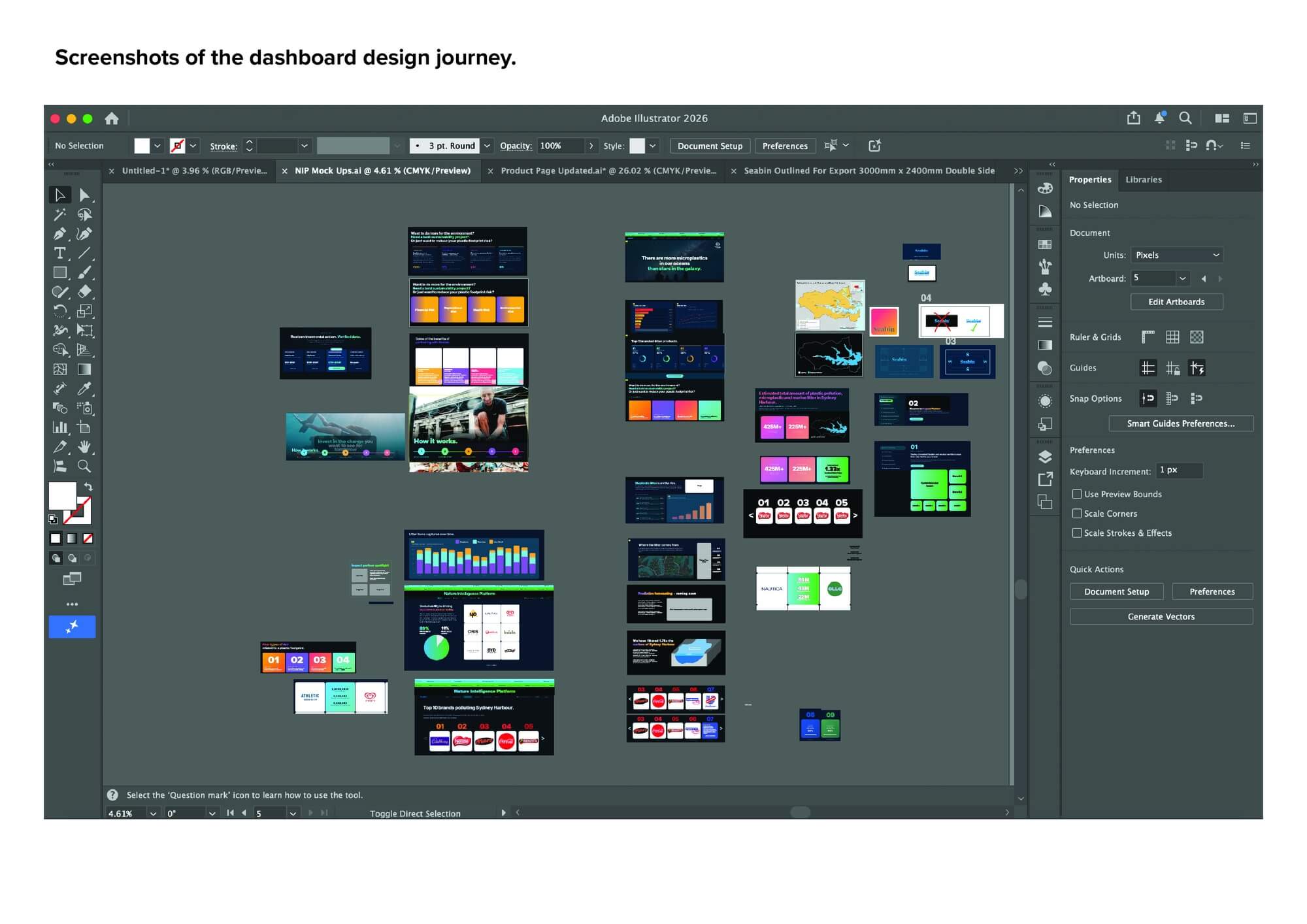The width and height of the screenshot is (1307, 924).
Task: Click the blue generative AI tool button
Action: (x=72, y=627)
